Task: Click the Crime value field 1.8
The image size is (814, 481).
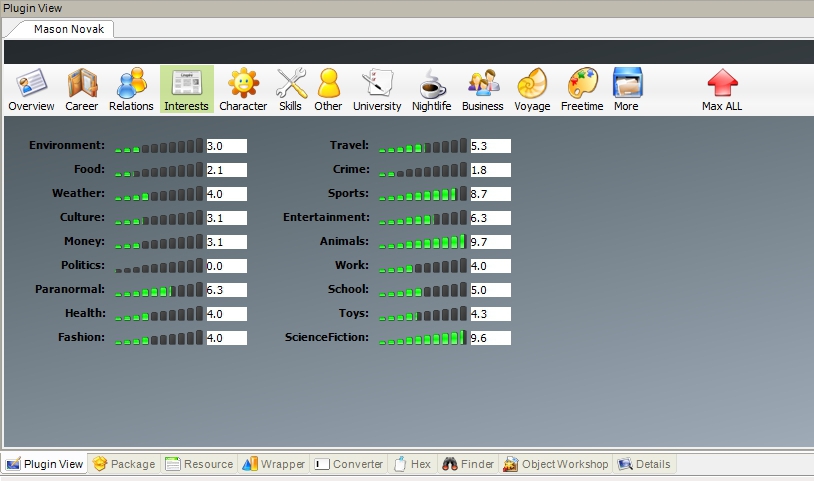Action: [491, 170]
